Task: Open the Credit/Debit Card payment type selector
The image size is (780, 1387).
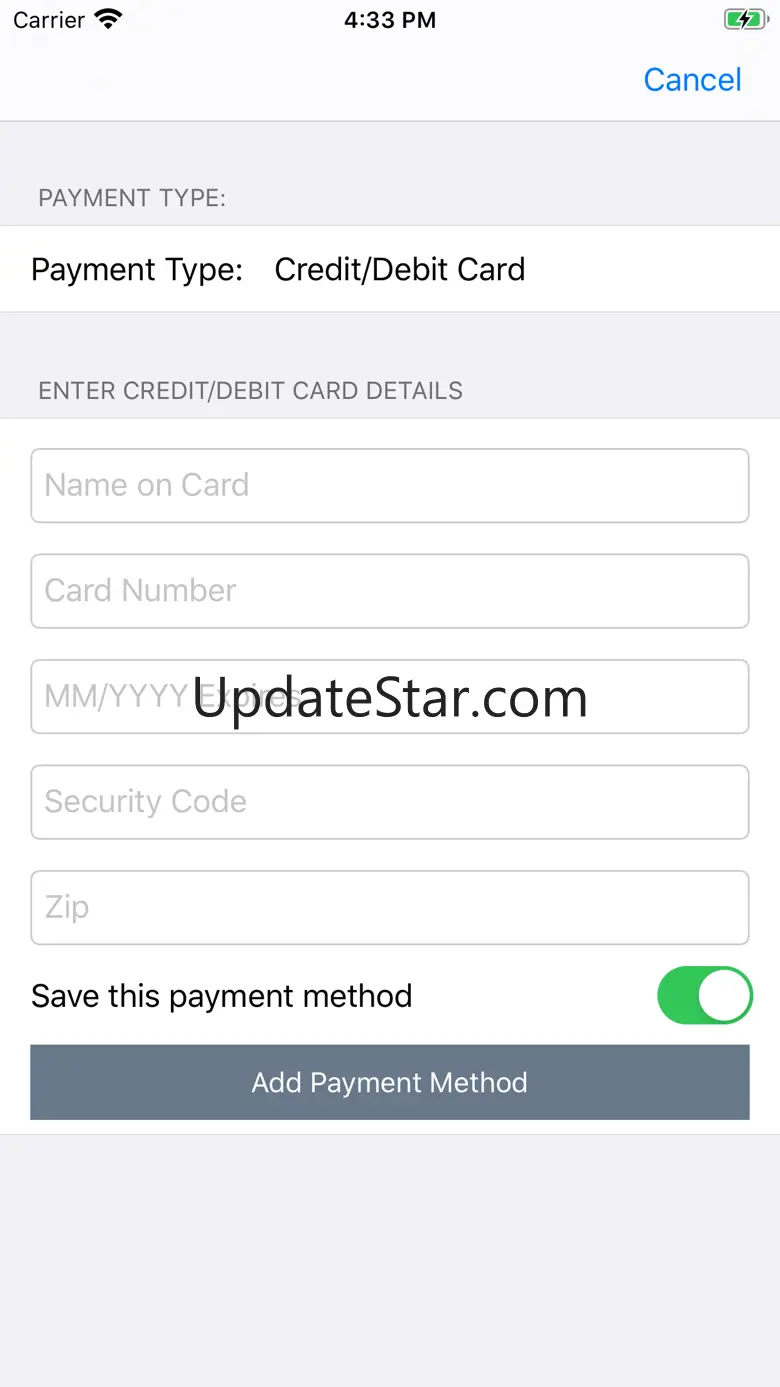Action: pyautogui.click(x=400, y=269)
